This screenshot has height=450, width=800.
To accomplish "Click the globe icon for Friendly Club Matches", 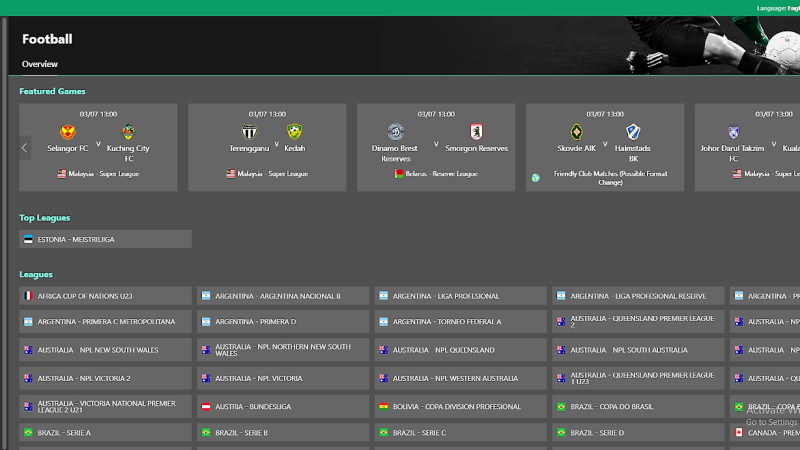I will point(536,178).
